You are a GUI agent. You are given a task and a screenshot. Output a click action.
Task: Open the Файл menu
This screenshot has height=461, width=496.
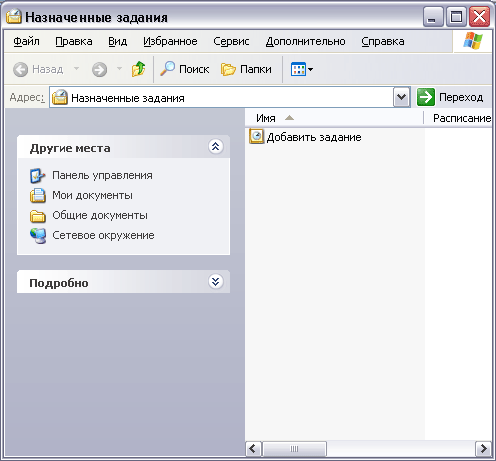coord(26,41)
